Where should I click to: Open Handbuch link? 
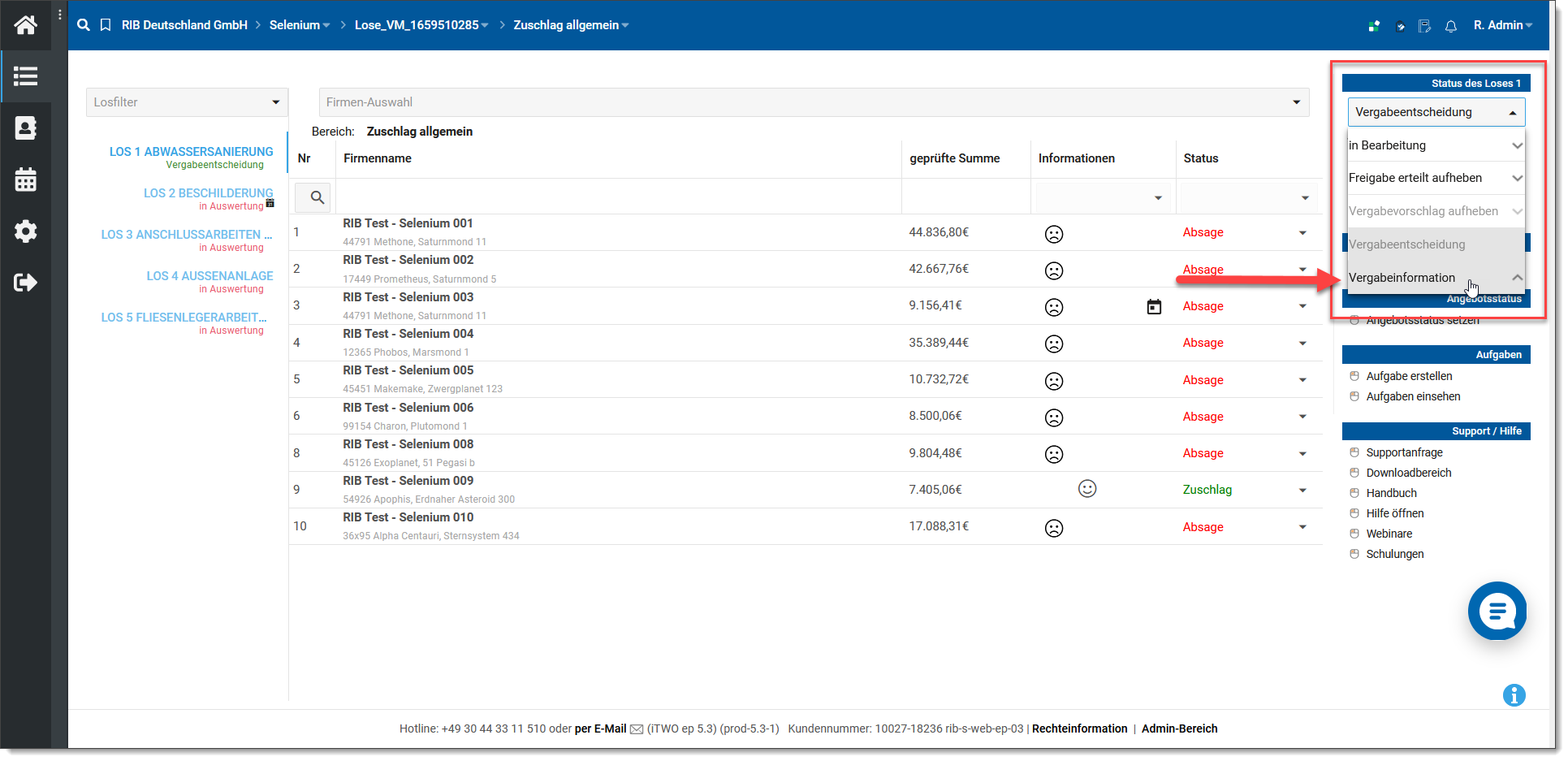click(1391, 493)
